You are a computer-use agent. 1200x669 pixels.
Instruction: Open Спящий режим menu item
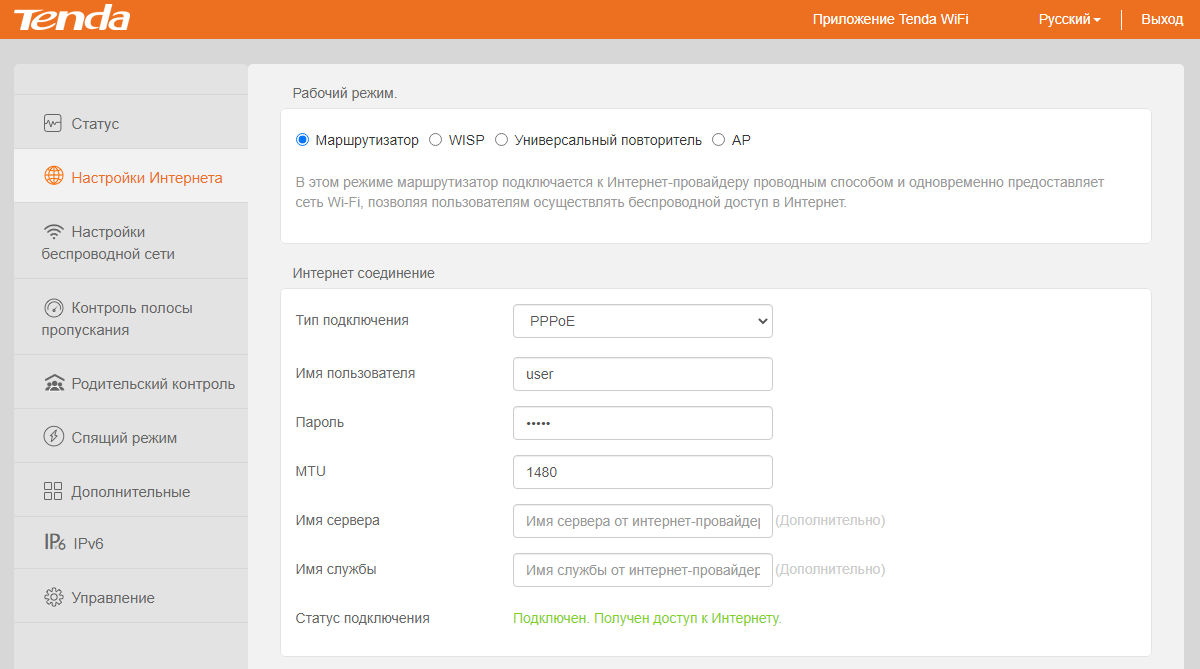tap(131, 437)
